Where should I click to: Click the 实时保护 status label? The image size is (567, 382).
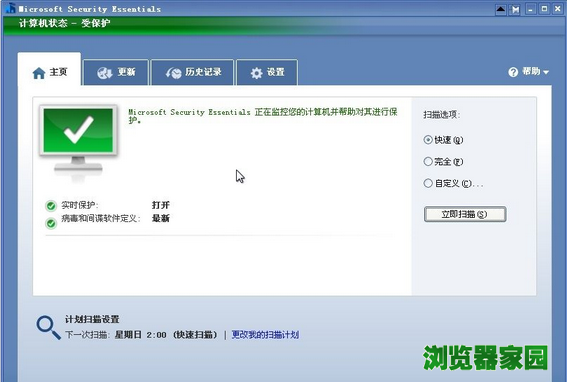click(x=80, y=205)
